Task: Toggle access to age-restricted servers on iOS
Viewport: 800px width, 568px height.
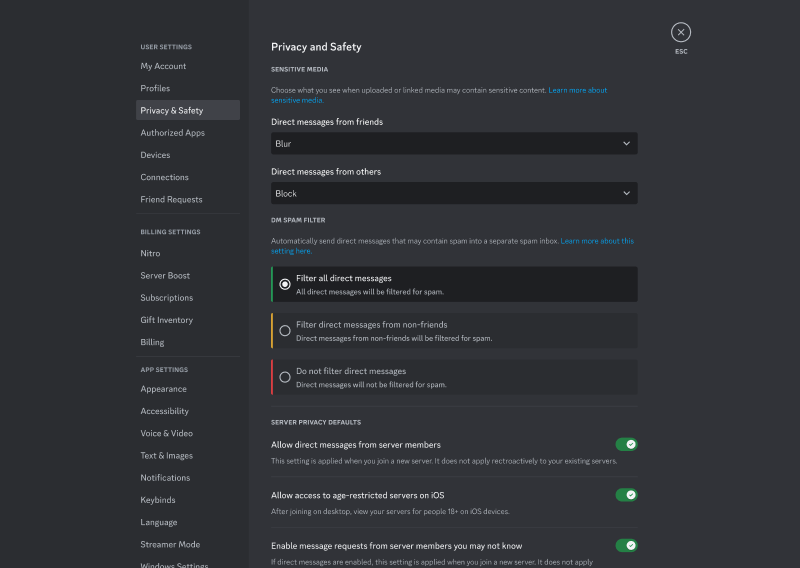Action: coord(626,495)
